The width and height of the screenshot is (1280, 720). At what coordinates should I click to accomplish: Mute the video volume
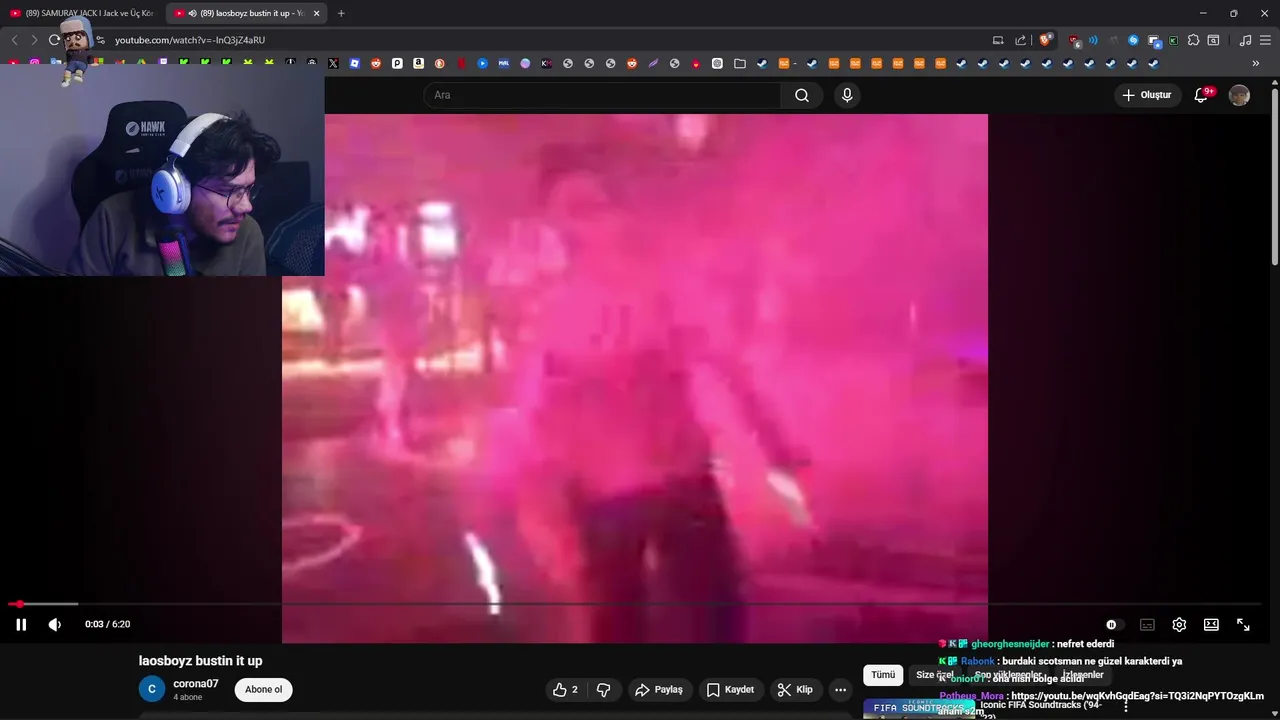55,625
